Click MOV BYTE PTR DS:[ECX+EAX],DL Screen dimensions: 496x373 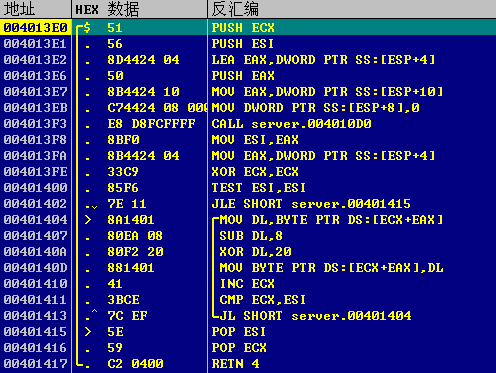pos(331,268)
